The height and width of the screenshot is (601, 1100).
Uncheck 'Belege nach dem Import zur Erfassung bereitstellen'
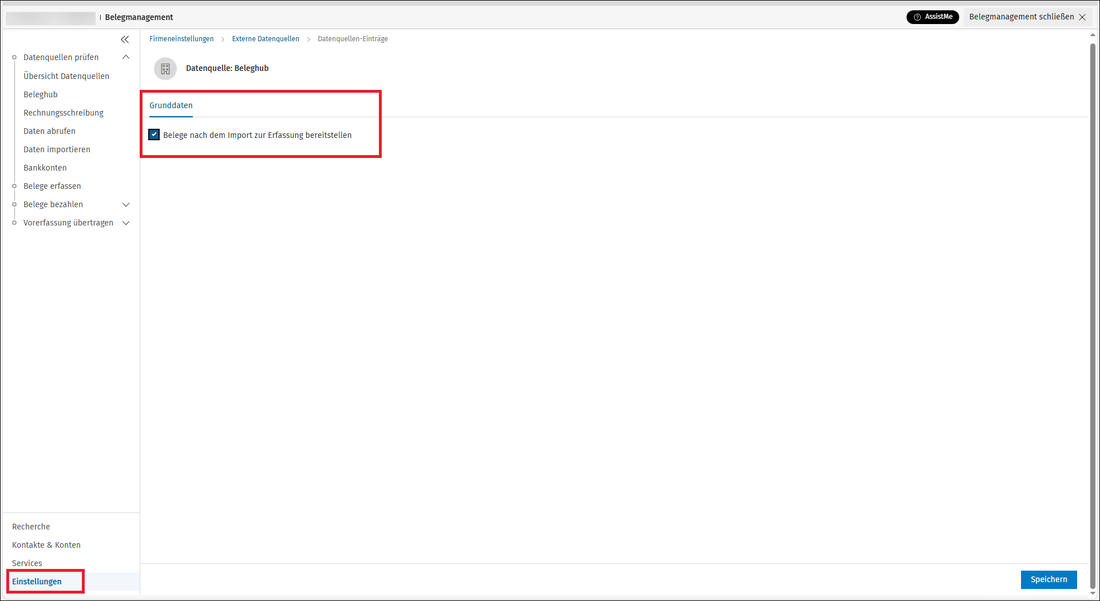click(154, 135)
